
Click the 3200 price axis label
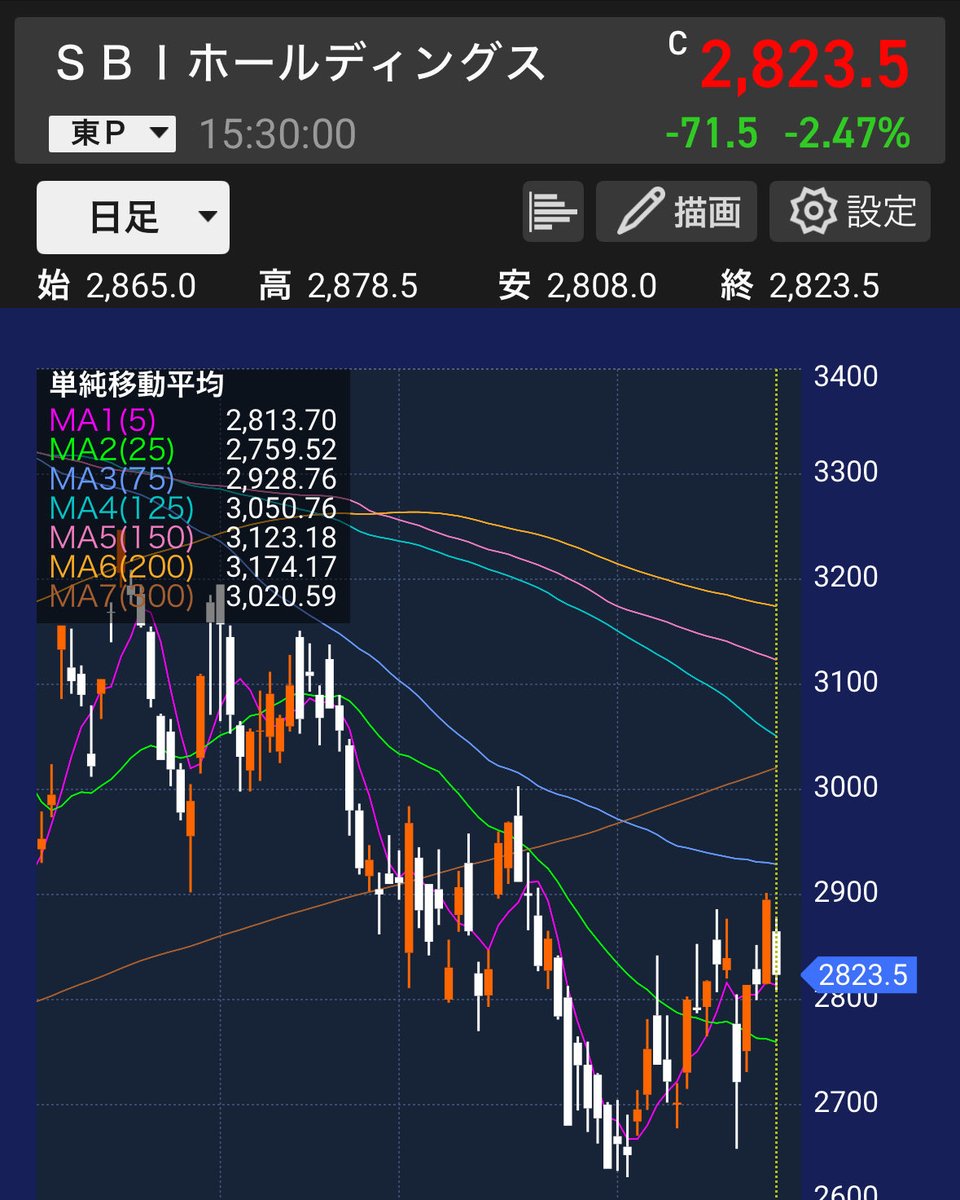point(846,577)
